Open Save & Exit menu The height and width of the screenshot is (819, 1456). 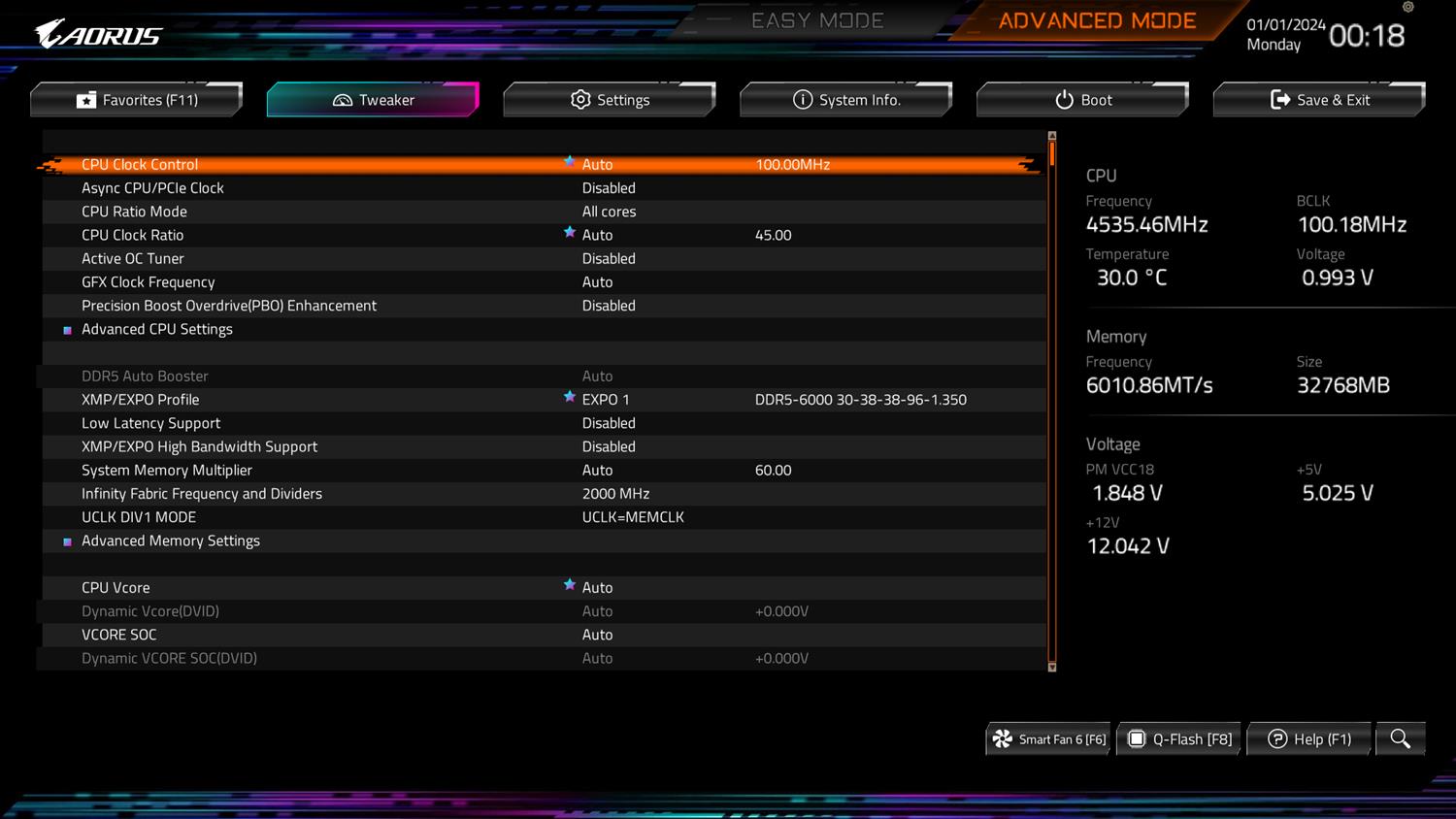(1320, 100)
